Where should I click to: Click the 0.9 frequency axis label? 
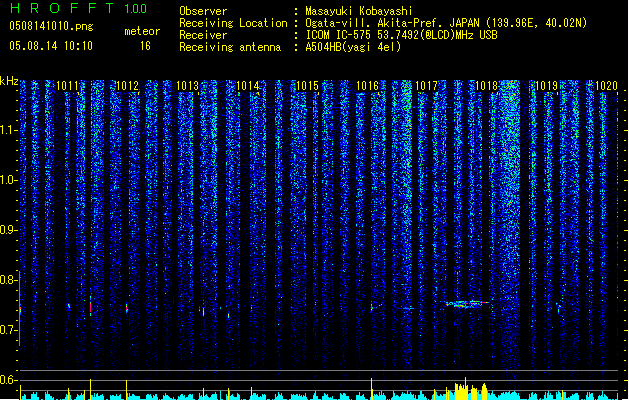coord(8,230)
